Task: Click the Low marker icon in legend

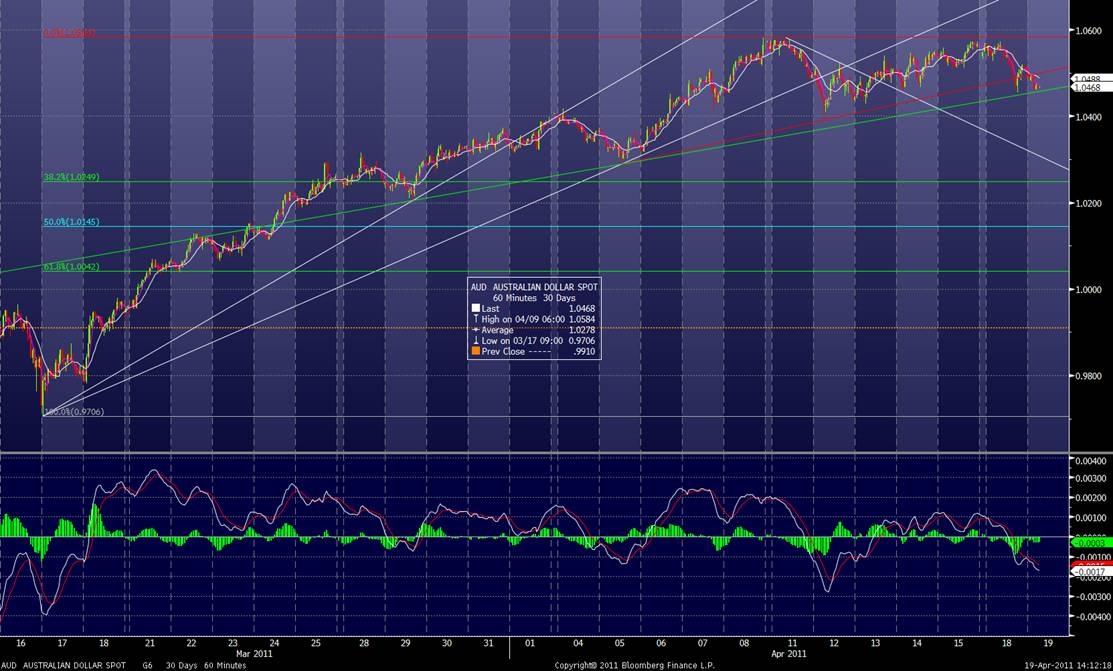Action: [475, 340]
